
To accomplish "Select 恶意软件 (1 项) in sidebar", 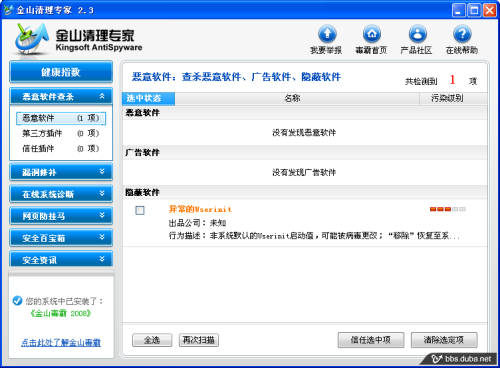I will pos(61,118).
